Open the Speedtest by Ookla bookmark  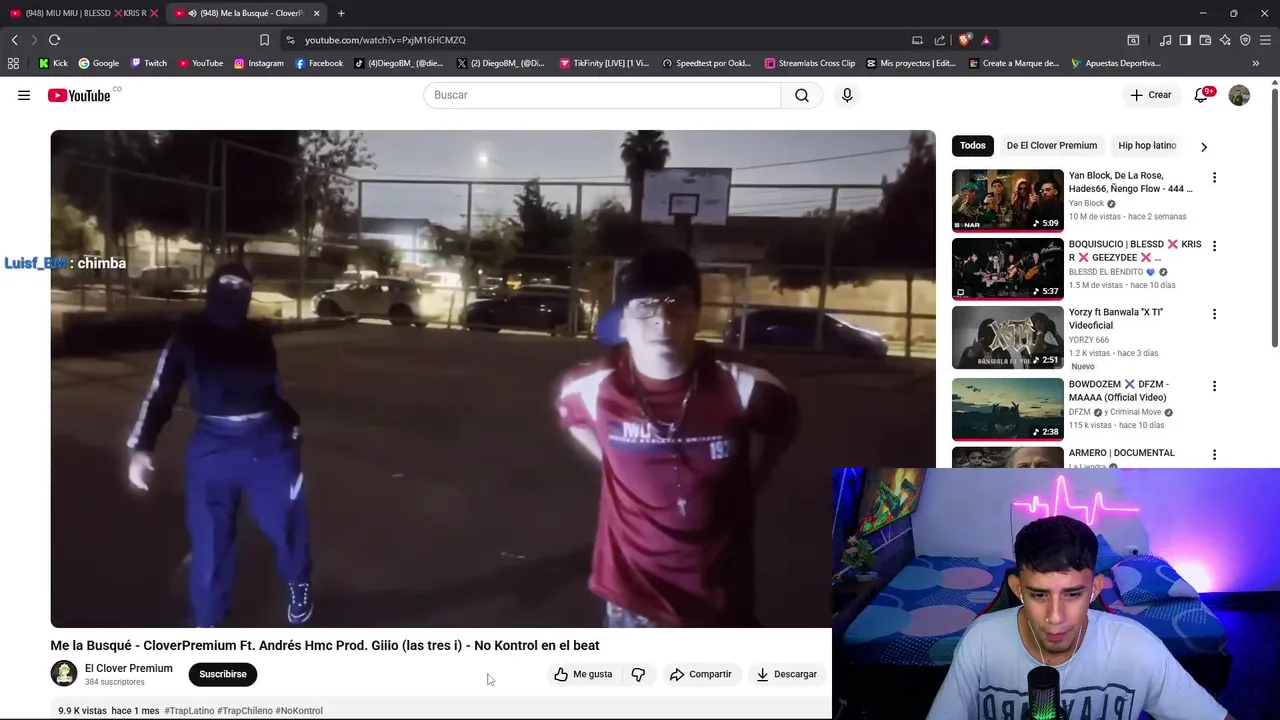click(707, 63)
